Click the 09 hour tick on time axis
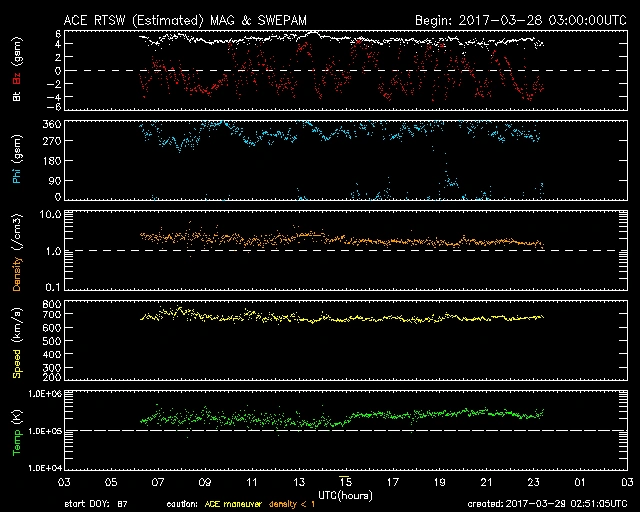 204,482
